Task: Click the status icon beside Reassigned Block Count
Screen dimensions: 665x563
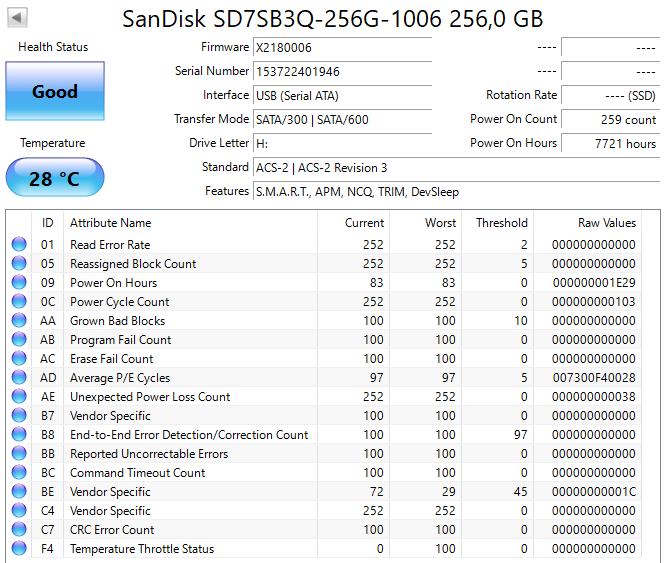Action: (19, 264)
